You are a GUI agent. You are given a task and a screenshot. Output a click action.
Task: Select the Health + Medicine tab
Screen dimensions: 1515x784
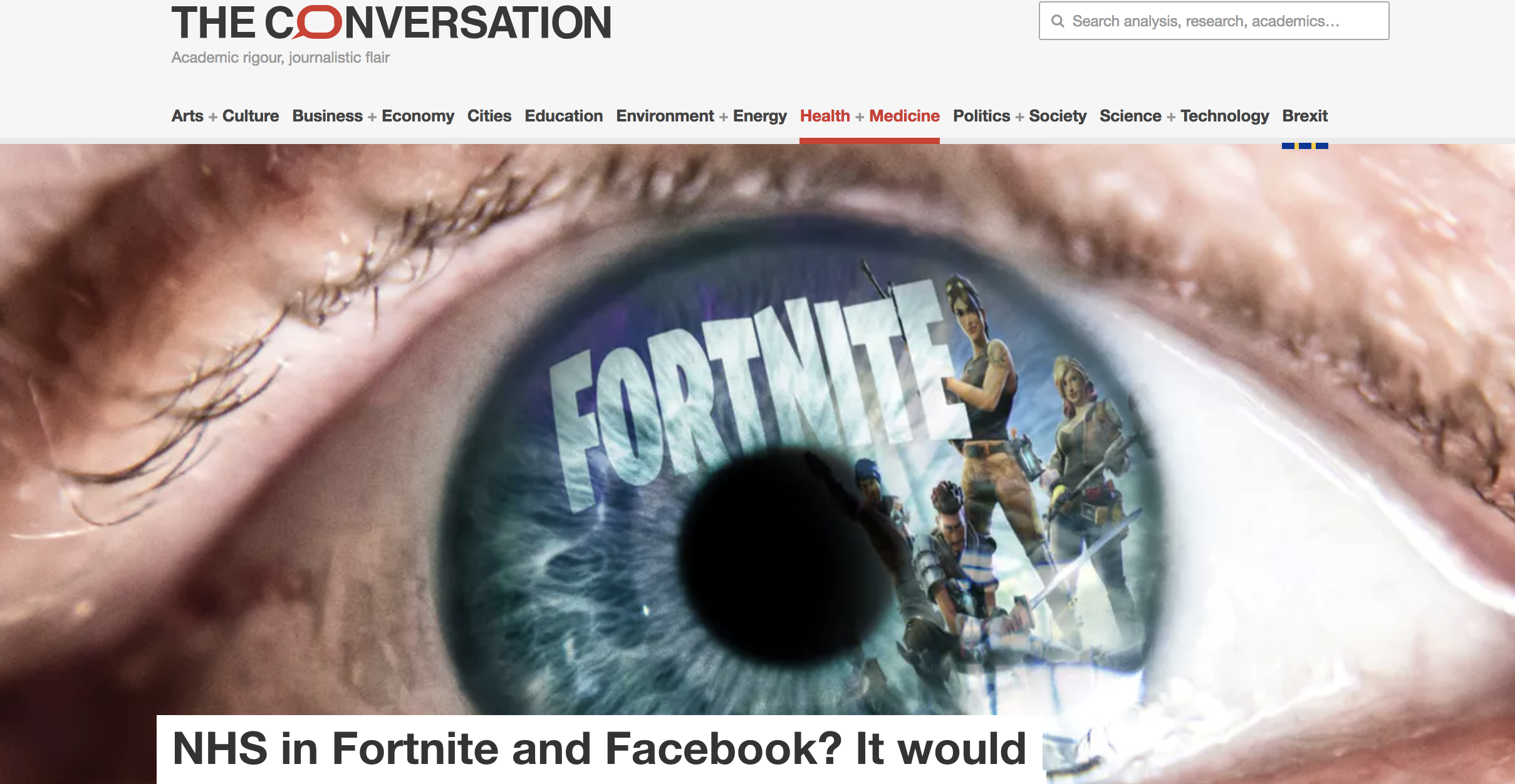coord(870,116)
